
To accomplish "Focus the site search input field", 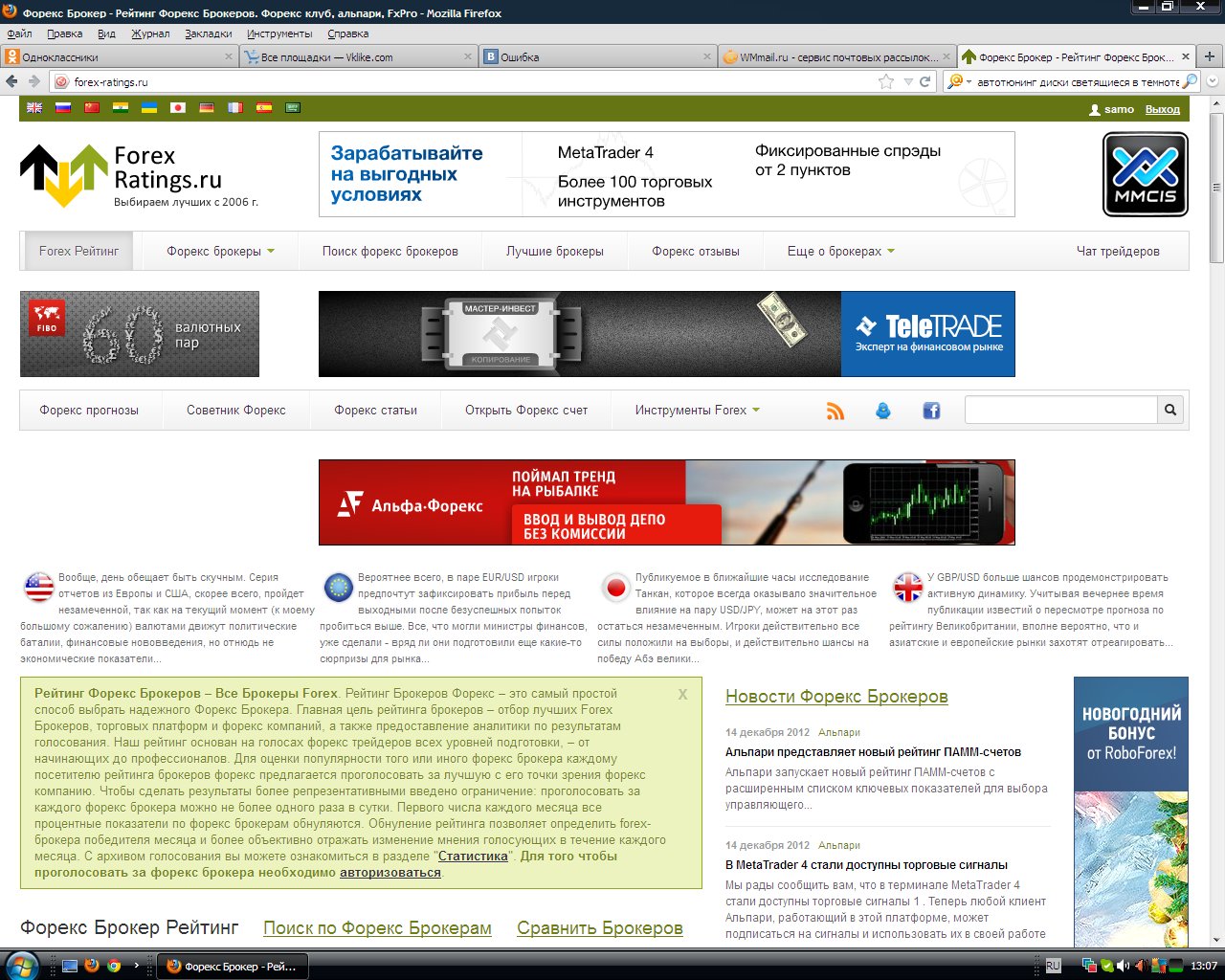I will (x=1061, y=410).
